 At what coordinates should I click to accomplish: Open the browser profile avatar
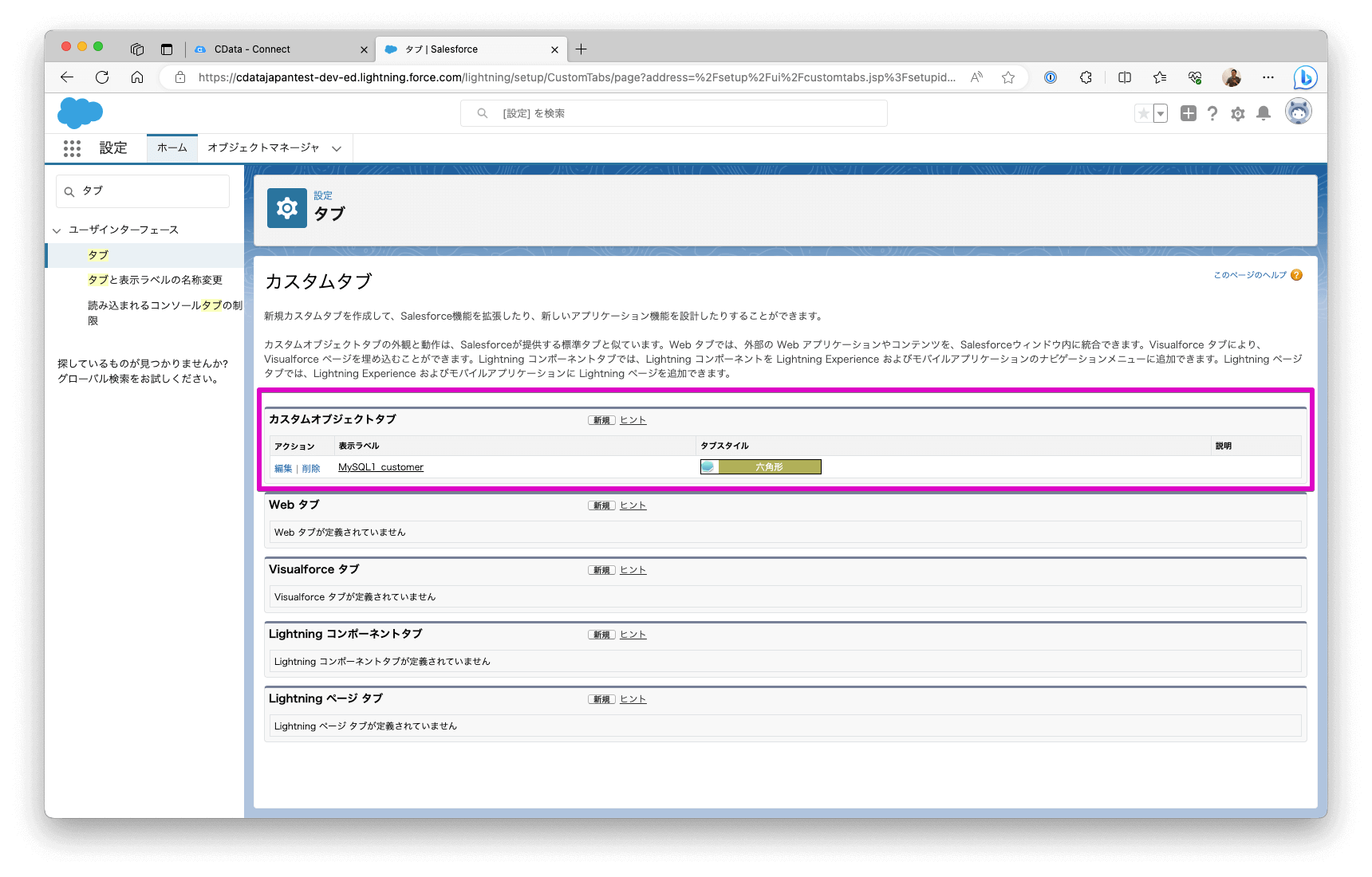pos(1232,77)
